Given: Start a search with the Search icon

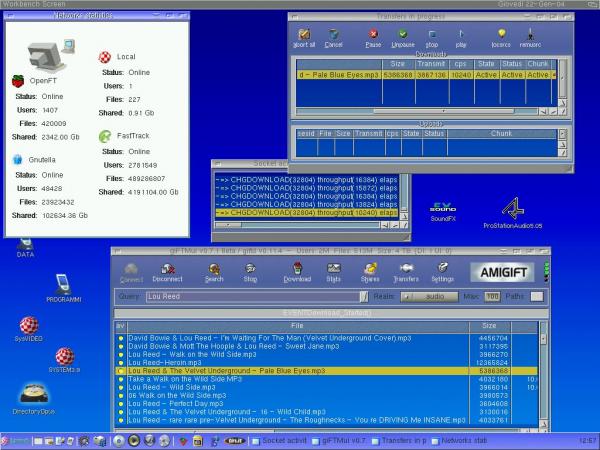Looking at the screenshot, I should pyautogui.click(x=214, y=273).
